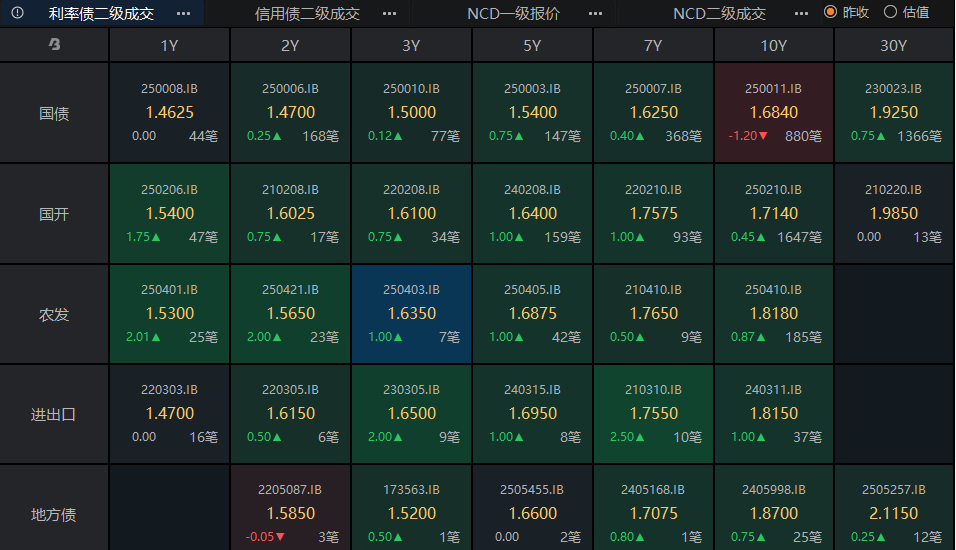Select the 估值 radio button
Viewport: 956px width, 550px height.
tap(890, 12)
